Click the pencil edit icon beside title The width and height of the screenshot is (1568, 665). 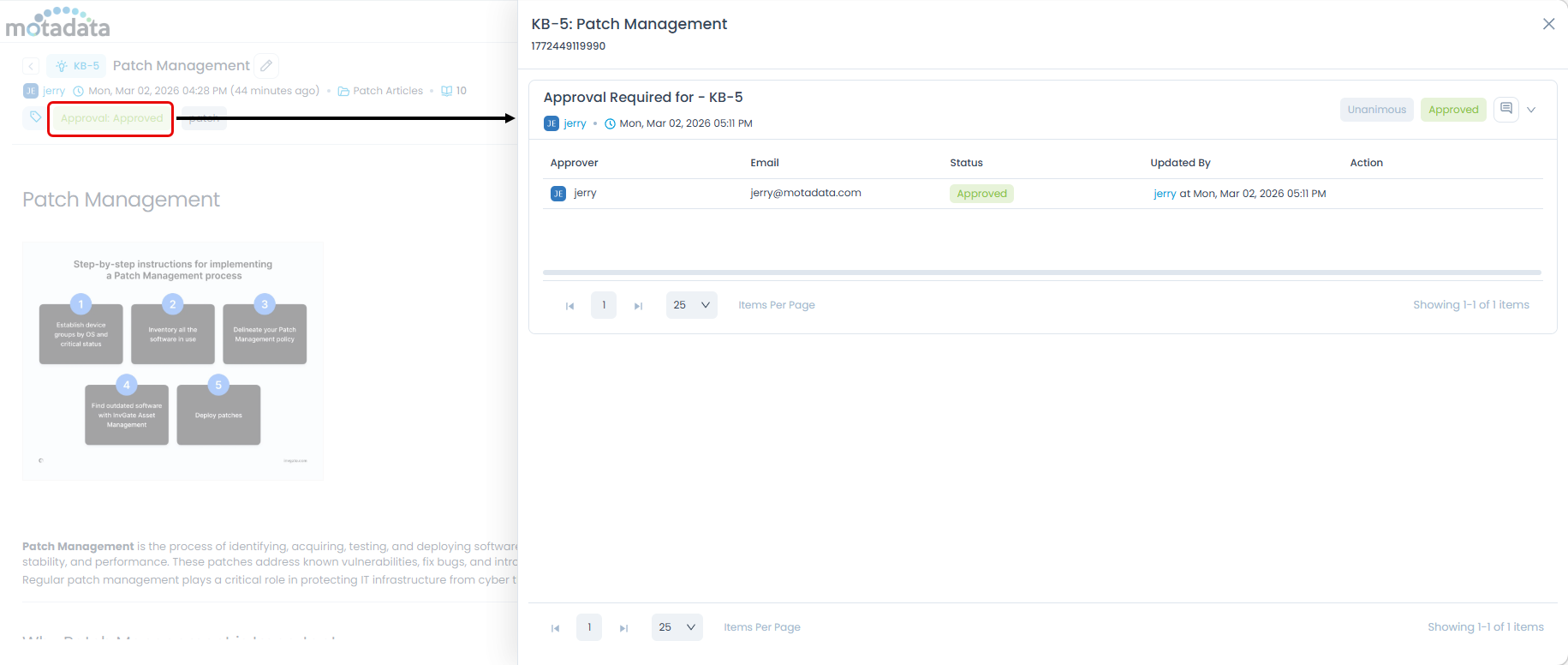click(x=266, y=66)
